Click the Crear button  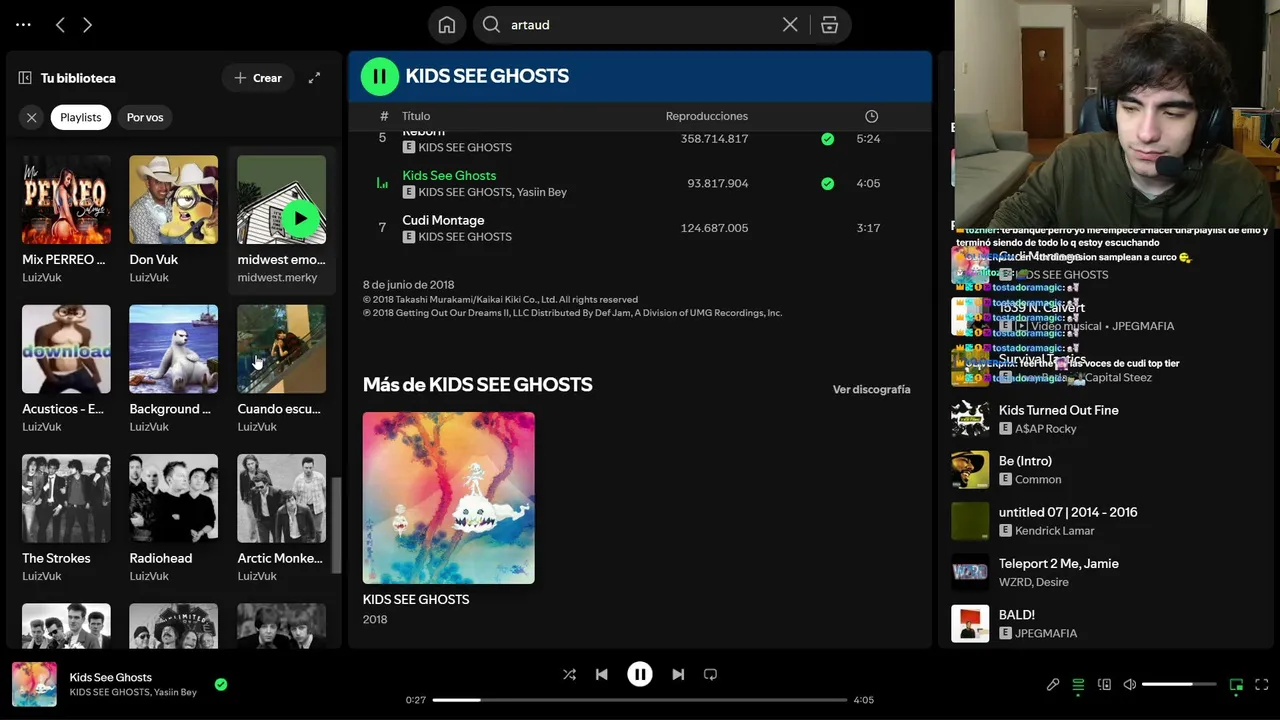(258, 78)
